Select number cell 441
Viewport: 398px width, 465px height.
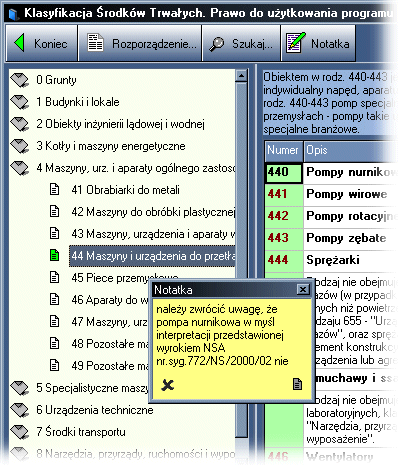coord(284,195)
